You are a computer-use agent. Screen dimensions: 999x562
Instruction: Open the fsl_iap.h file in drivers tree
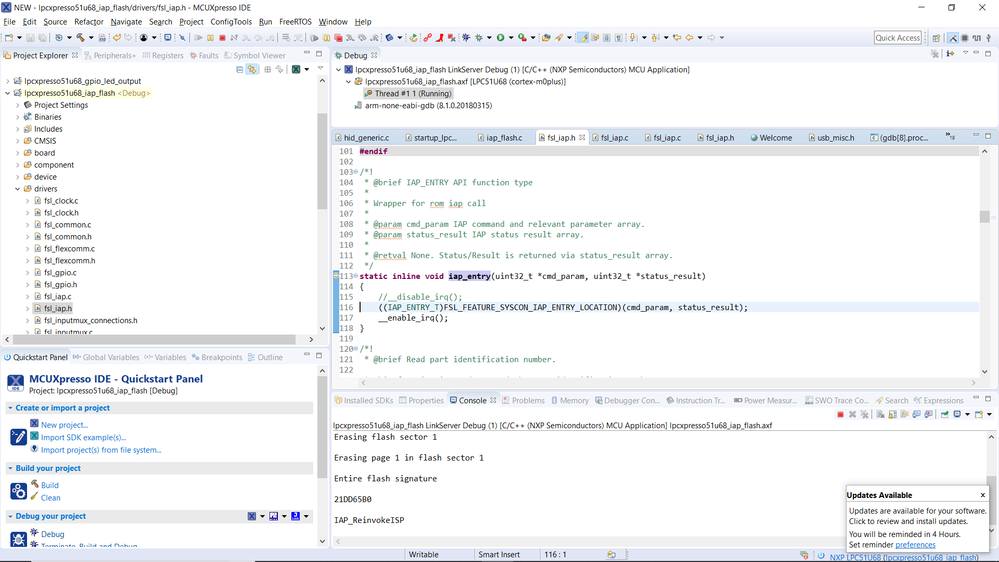(x=58, y=309)
